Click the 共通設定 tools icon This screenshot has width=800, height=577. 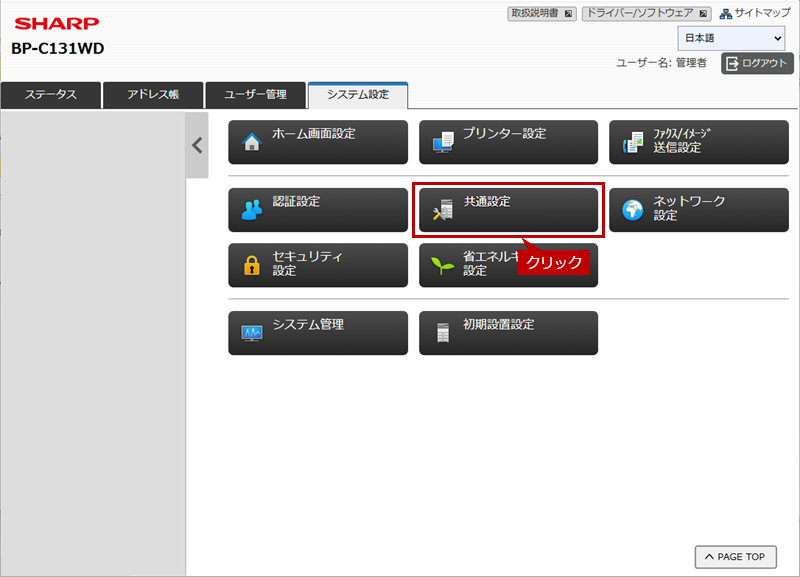tap(442, 209)
